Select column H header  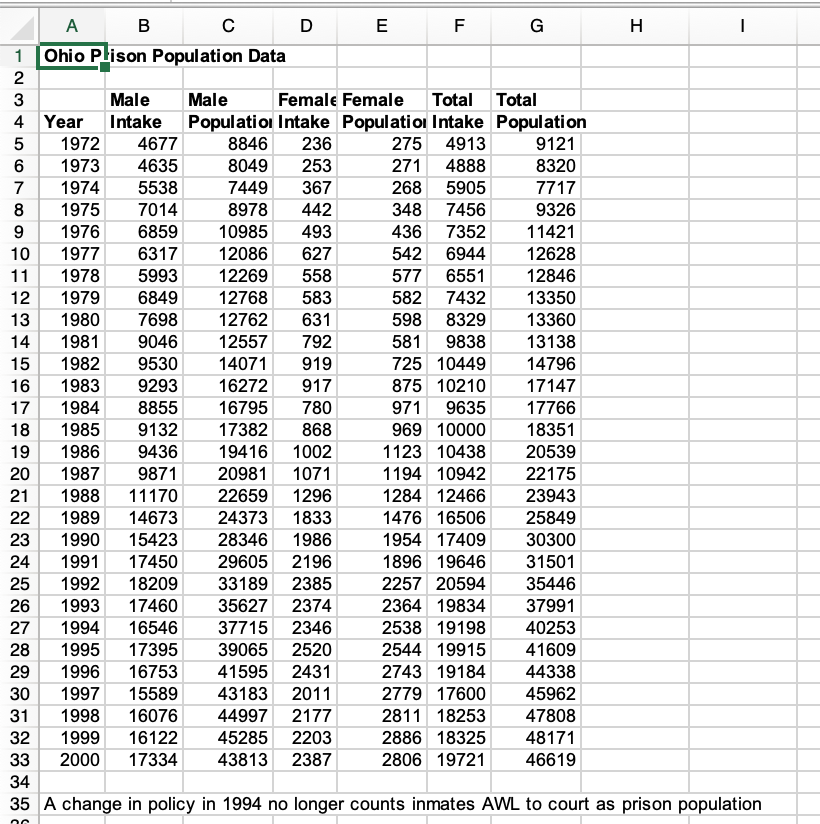click(x=636, y=26)
